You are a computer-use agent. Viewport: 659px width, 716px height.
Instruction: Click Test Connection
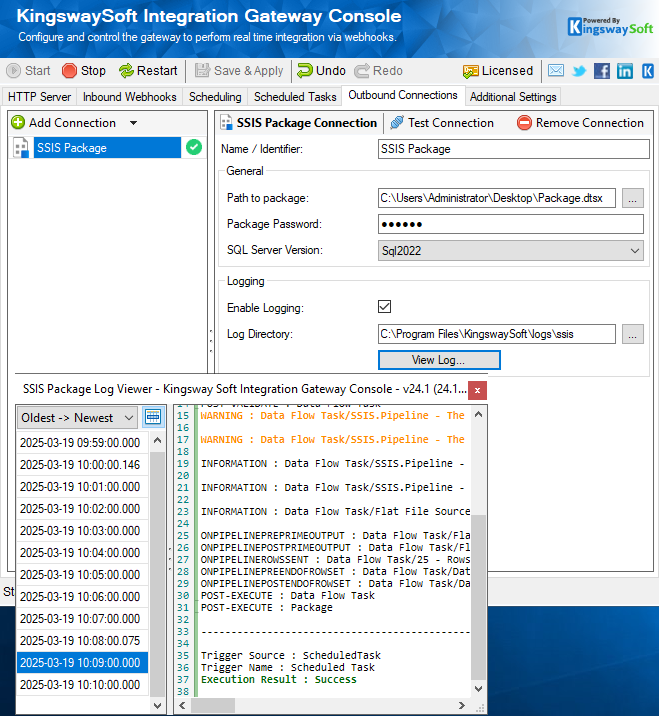[x=441, y=123]
